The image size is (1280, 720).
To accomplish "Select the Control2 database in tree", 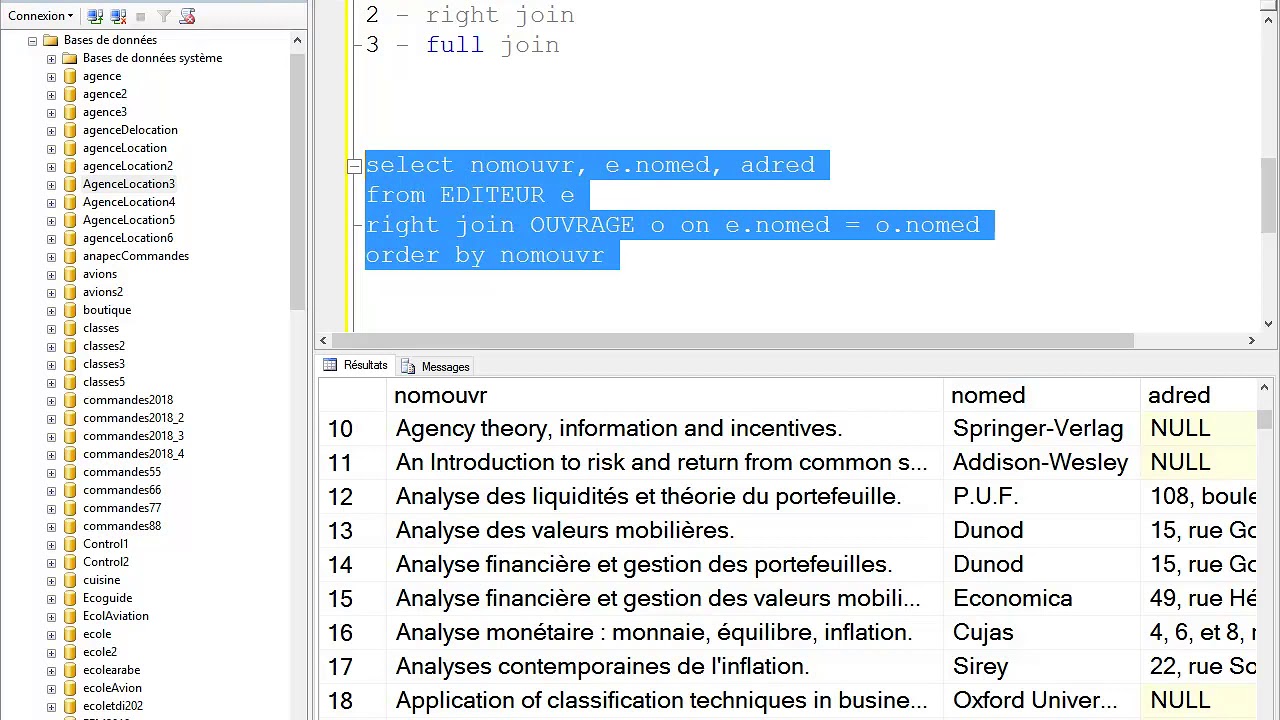I will coord(106,562).
